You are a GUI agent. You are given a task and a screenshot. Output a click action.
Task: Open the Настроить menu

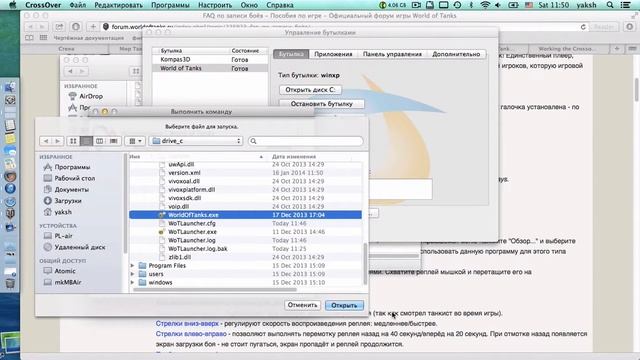[215, 5]
